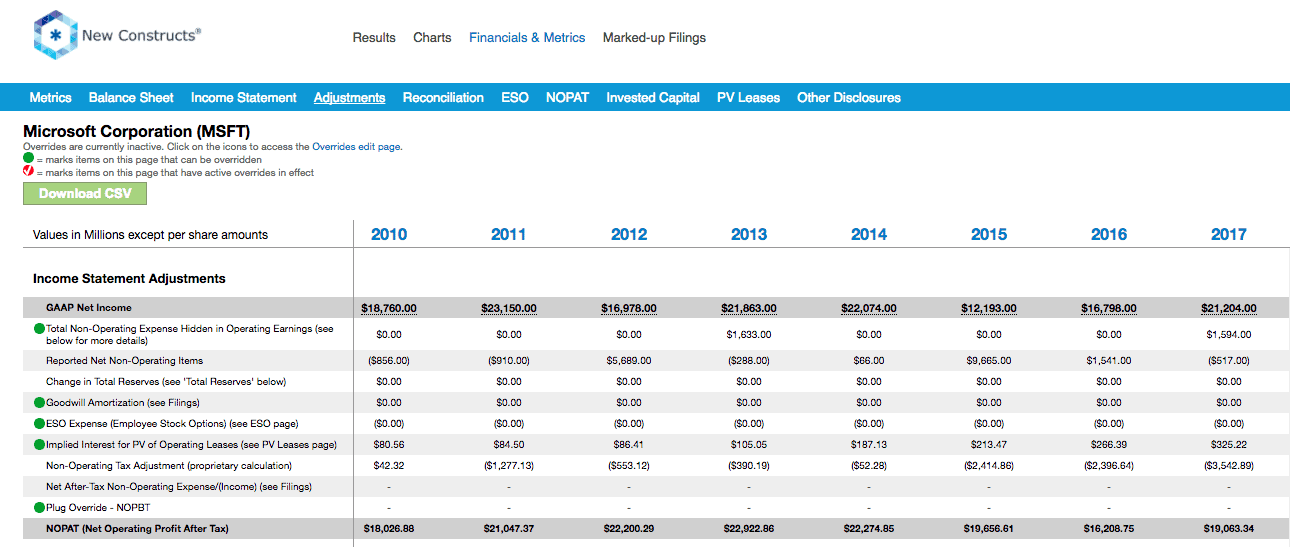
Task: Click GAAP Net Income value $18,760.00
Action: (x=389, y=308)
